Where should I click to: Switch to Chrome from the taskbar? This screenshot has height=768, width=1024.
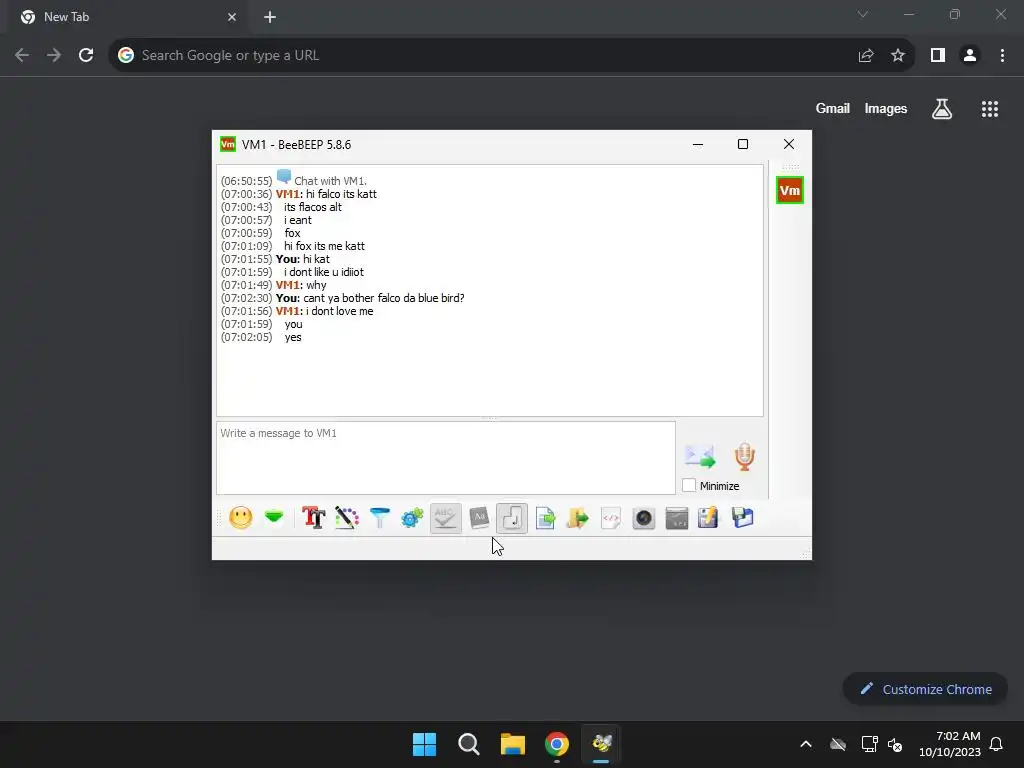click(x=557, y=744)
